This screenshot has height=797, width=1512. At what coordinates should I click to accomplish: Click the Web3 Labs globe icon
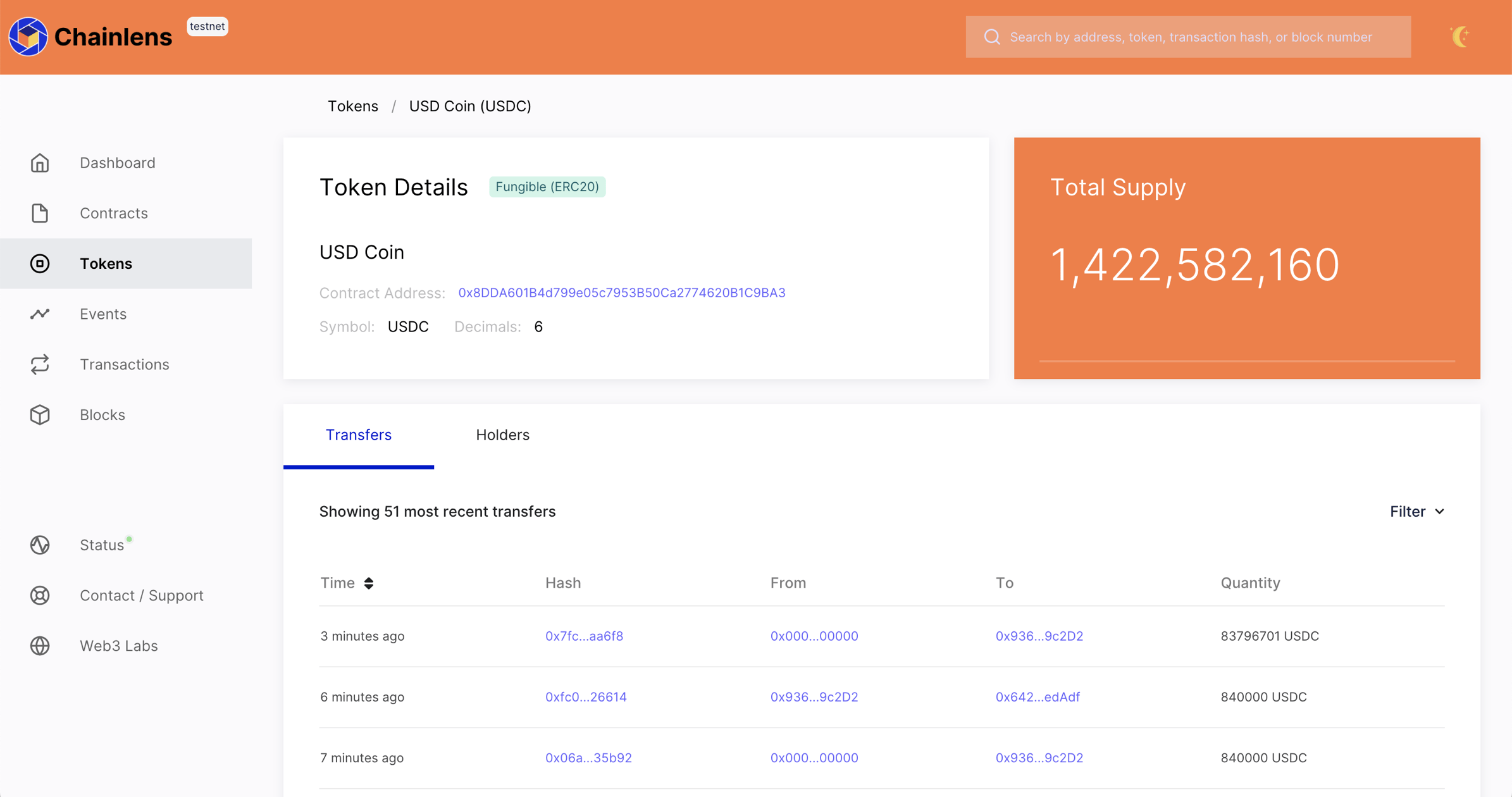point(40,646)
